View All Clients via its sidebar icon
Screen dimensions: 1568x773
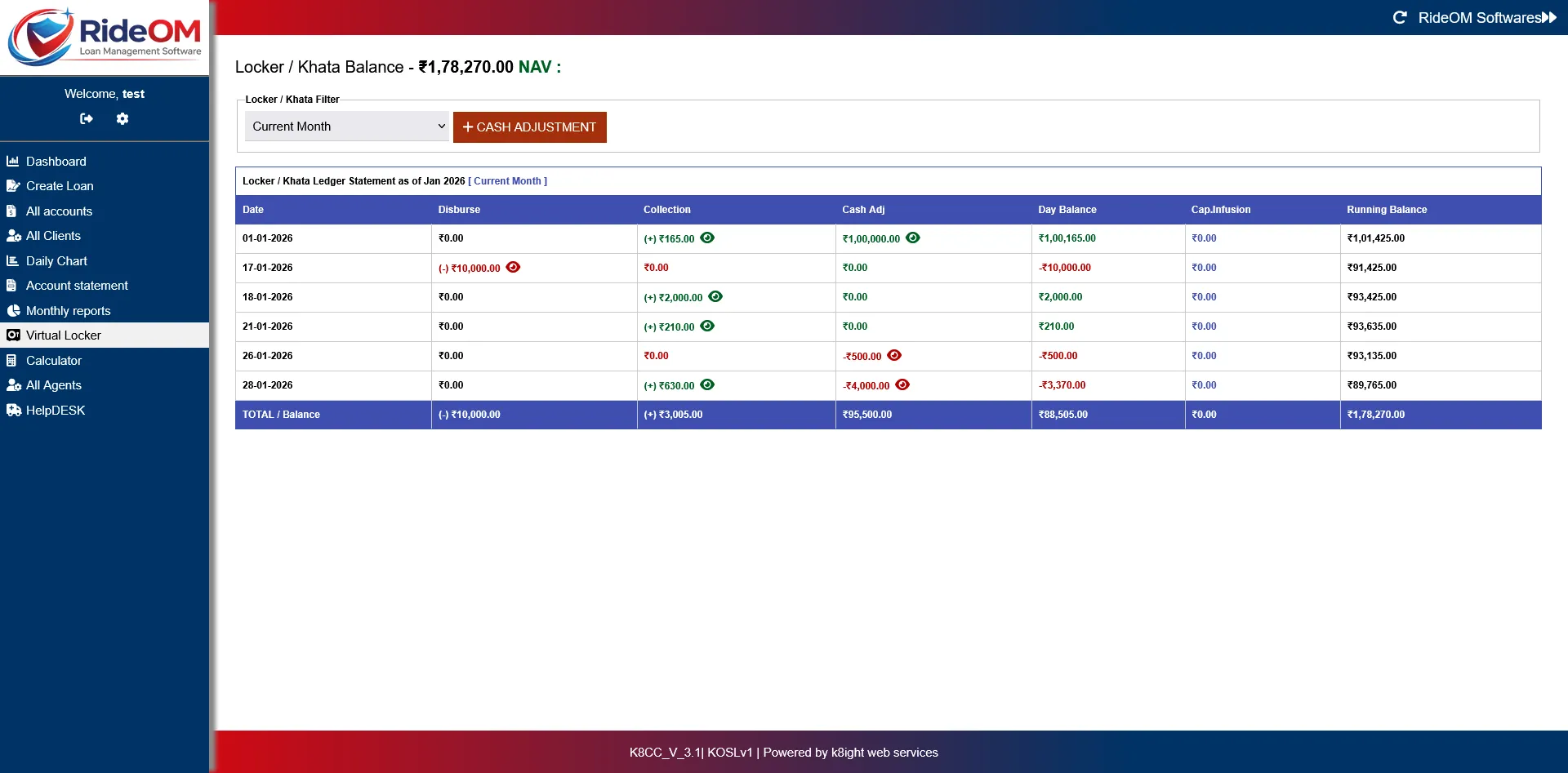click(x=14, y=235)
